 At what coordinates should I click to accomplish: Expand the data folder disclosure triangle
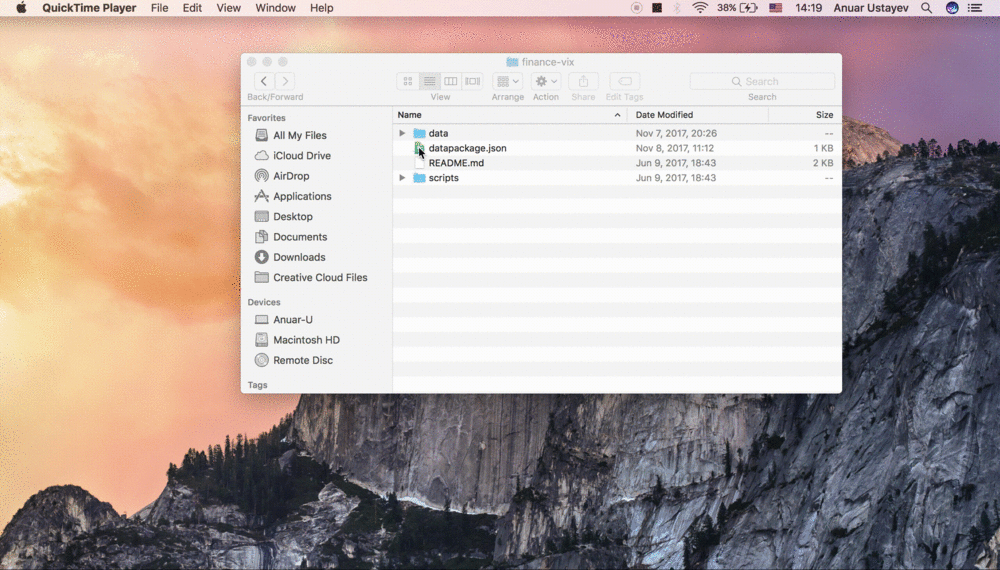(402, 133)
